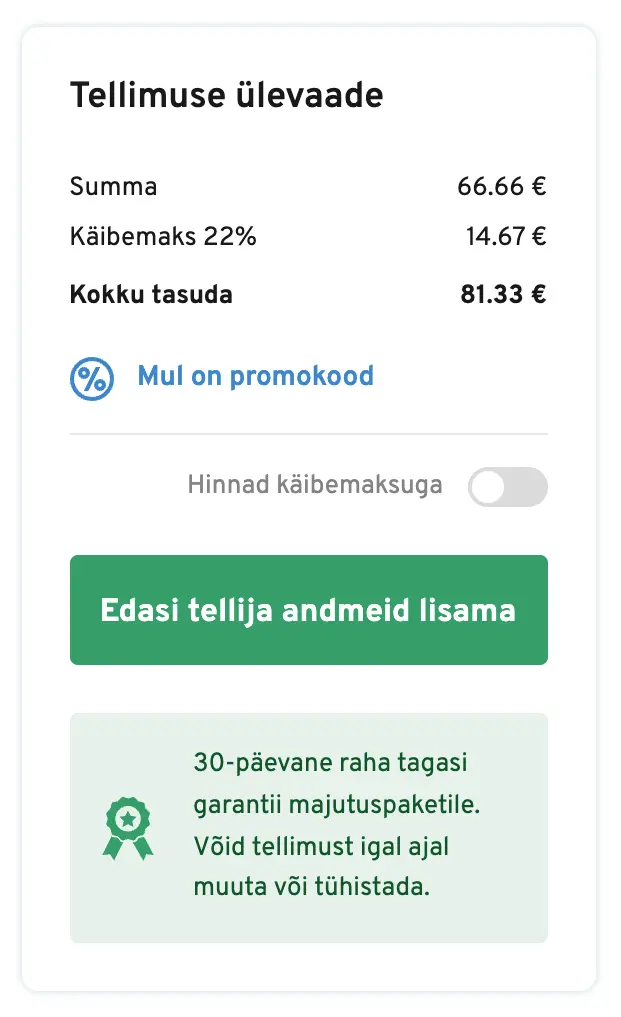Click the green guarantee ribbon badge icon
The image size is (621, 1017).
[128, 827]
